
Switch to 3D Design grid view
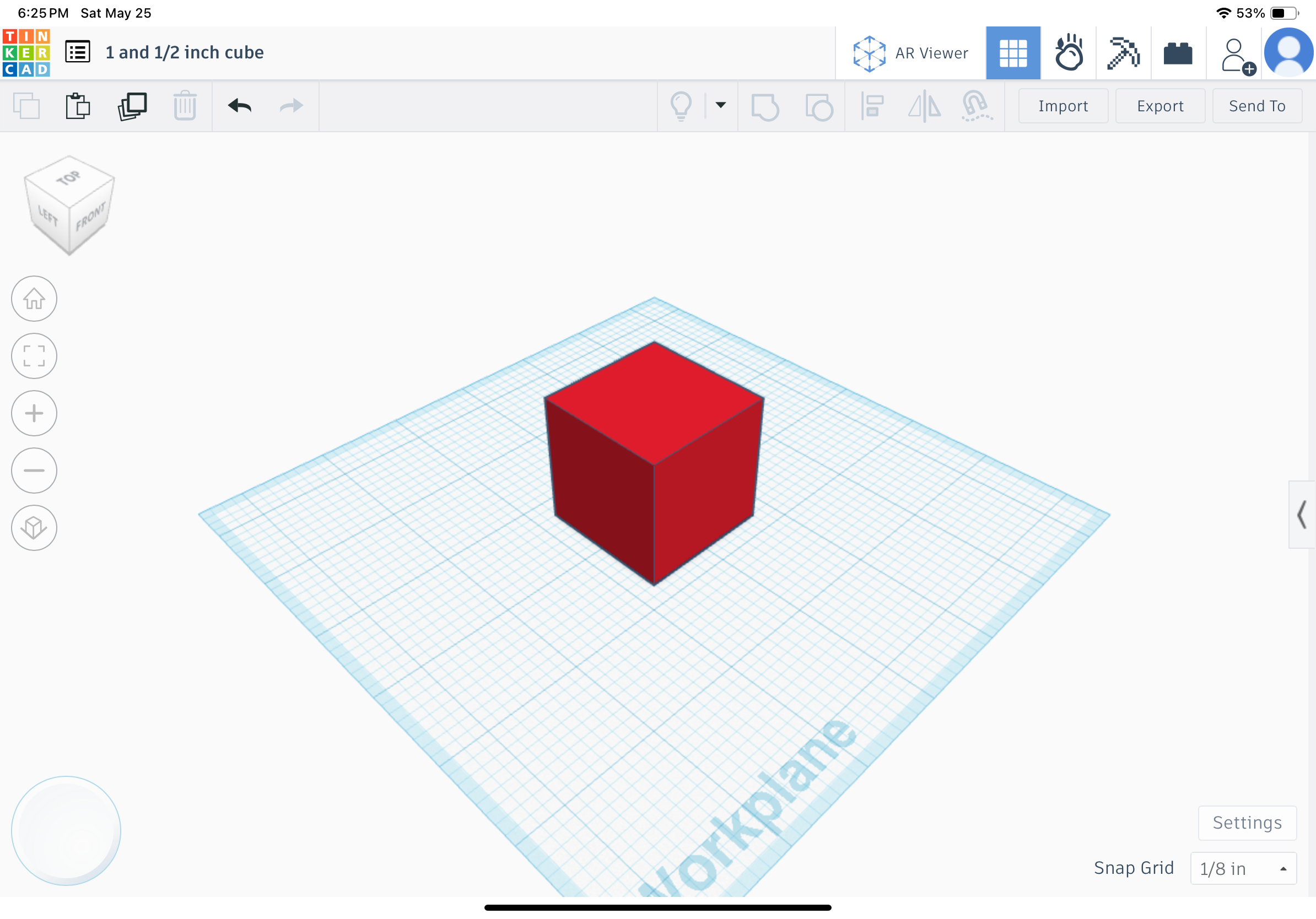point(1013,53)
